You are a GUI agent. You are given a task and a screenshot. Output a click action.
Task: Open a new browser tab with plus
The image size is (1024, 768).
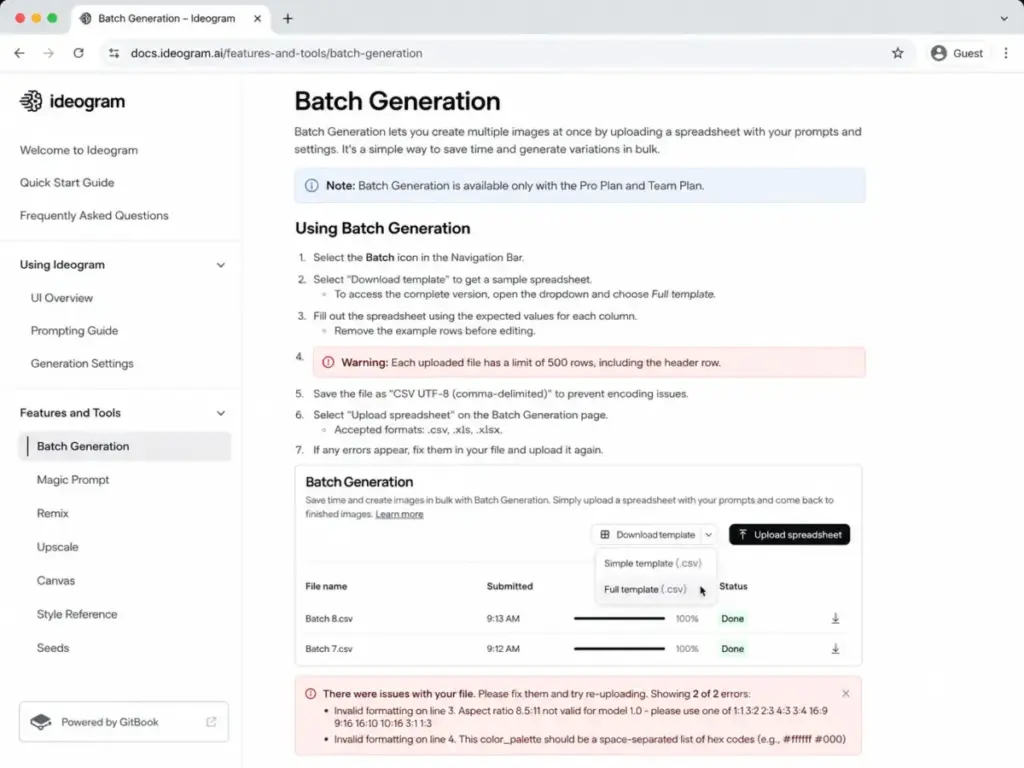(288, 18)
